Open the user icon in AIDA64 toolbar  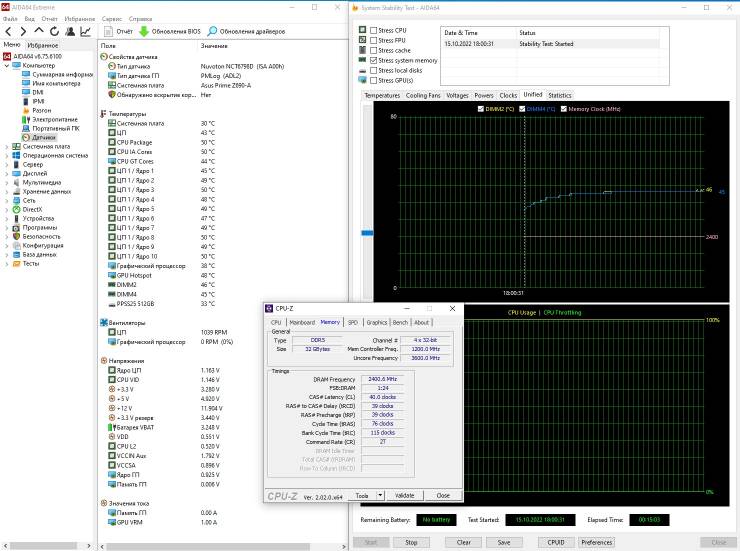coord(70,31)
